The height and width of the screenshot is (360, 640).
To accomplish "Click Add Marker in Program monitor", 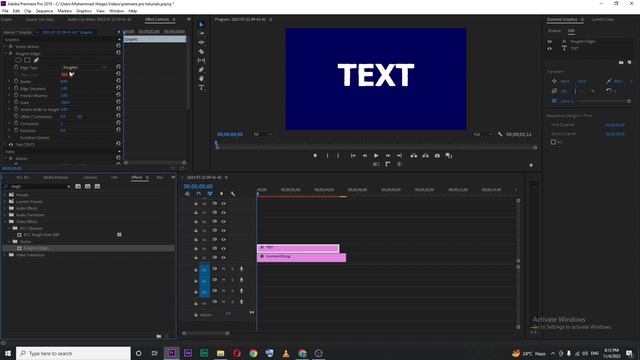I will point(315,156).
